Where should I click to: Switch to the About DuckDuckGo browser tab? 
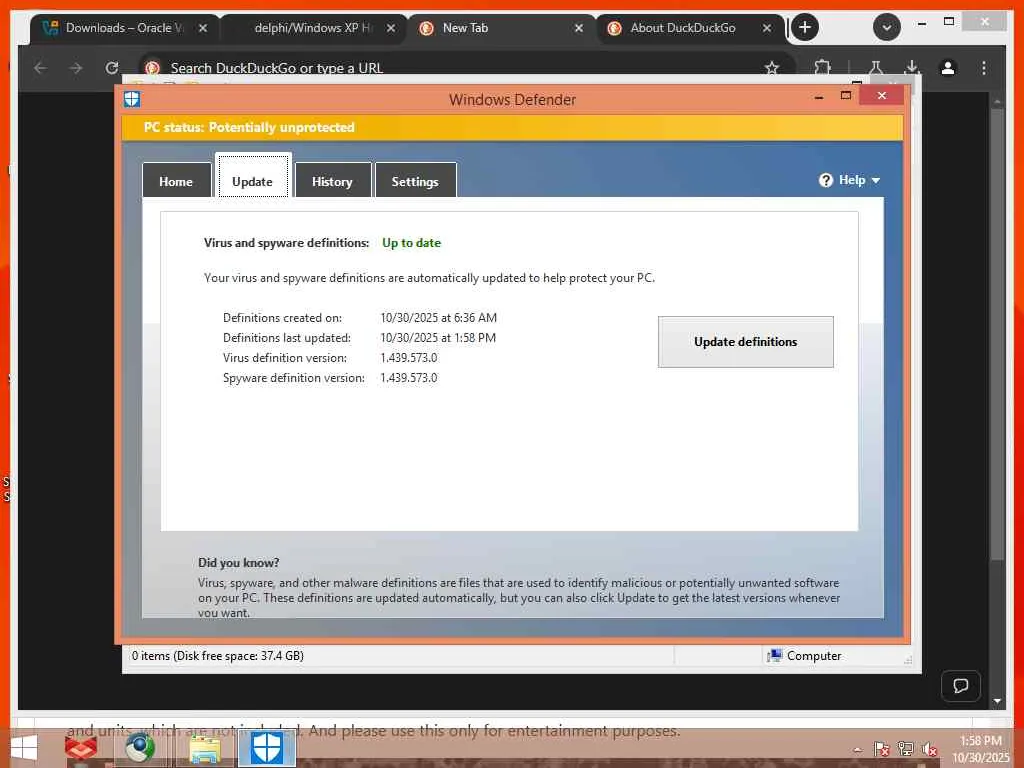click(688, 28)
